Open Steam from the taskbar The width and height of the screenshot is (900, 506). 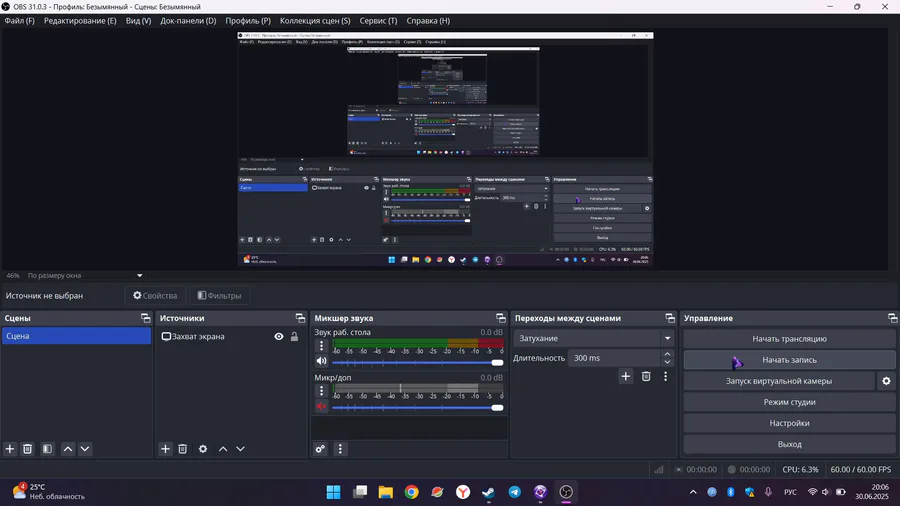click(488, 492)
